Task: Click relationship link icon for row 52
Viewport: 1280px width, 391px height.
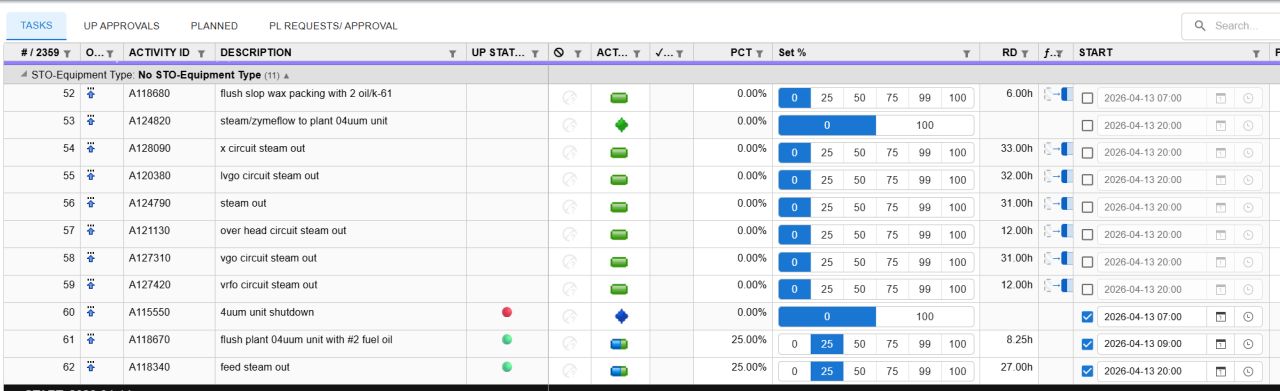Action: click(x=1056, y=93)
